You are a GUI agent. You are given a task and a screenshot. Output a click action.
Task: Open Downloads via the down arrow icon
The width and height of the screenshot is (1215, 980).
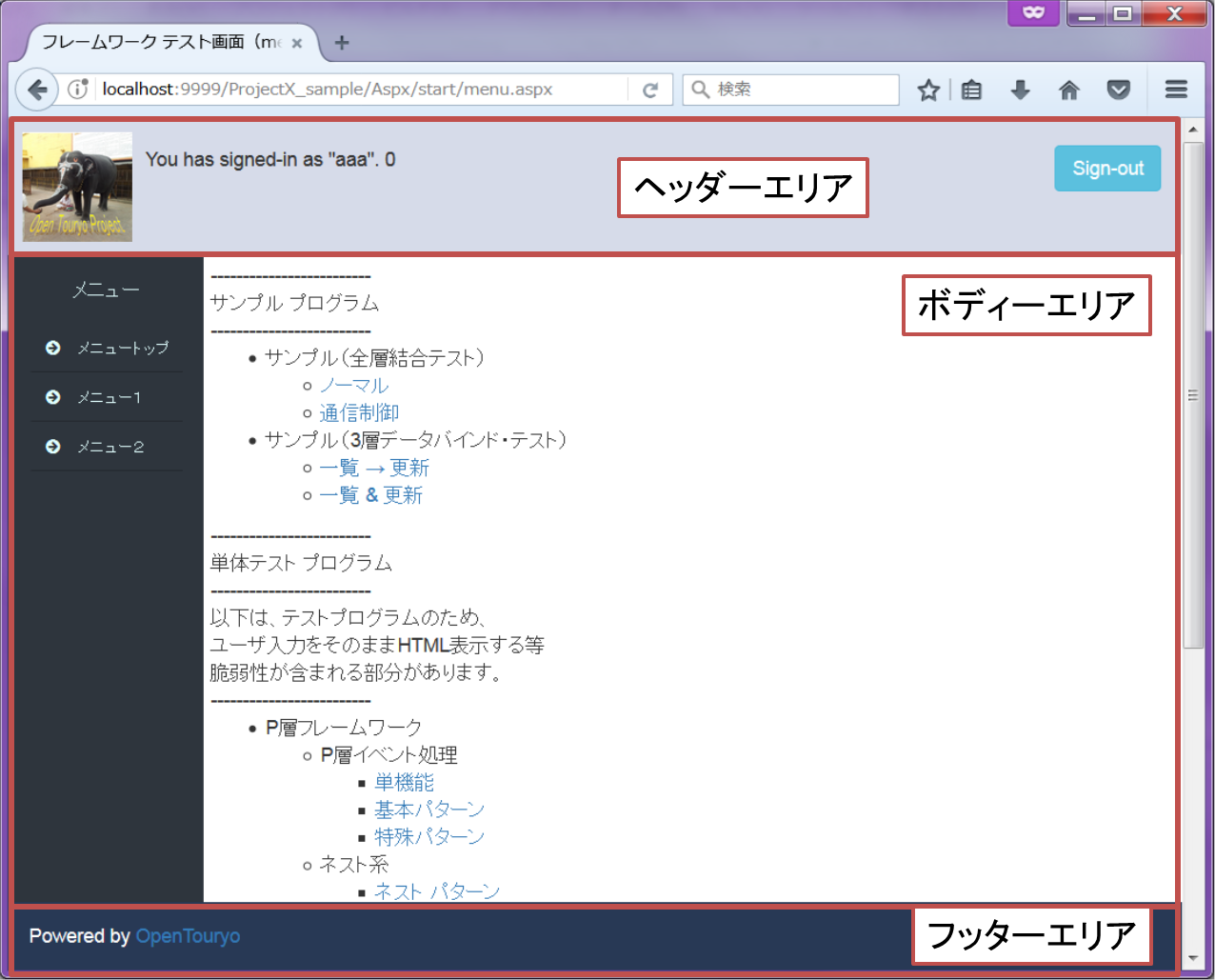pyautogui.click(x=1020, y=89)
